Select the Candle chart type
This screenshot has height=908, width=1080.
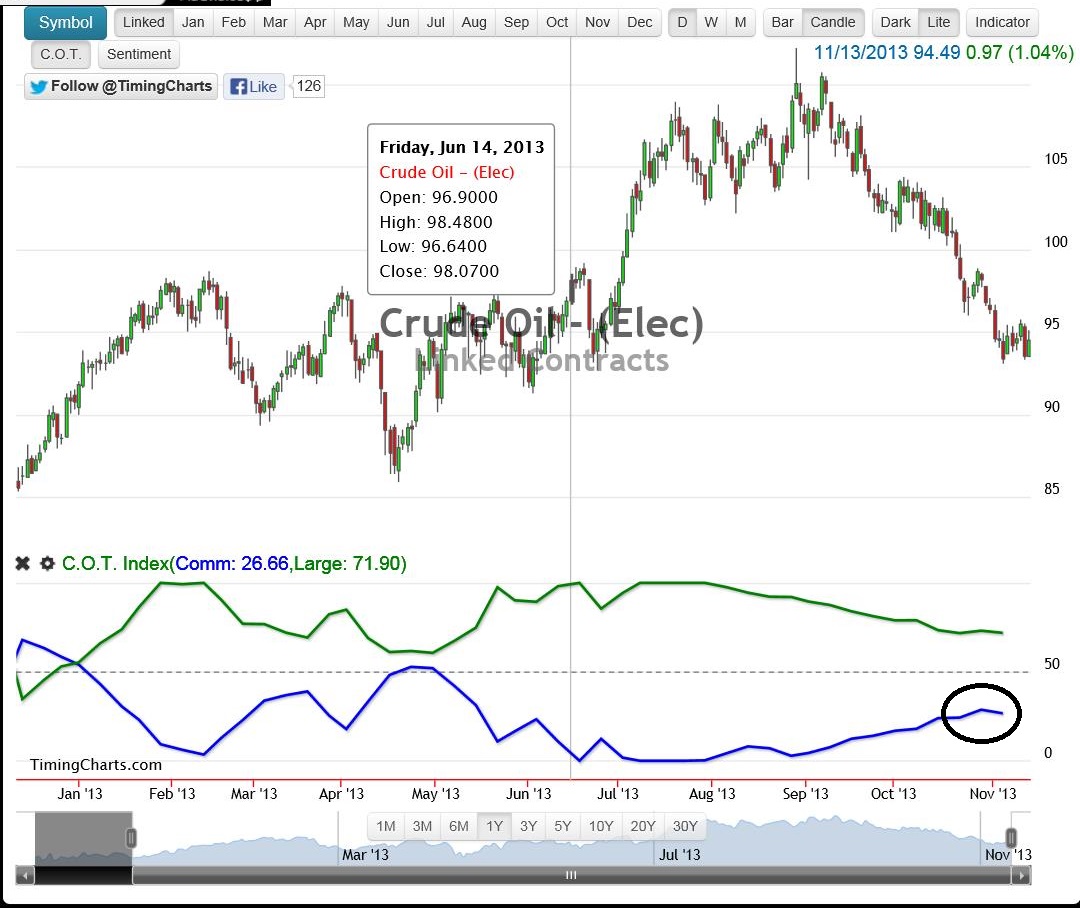tap(832, 22)
